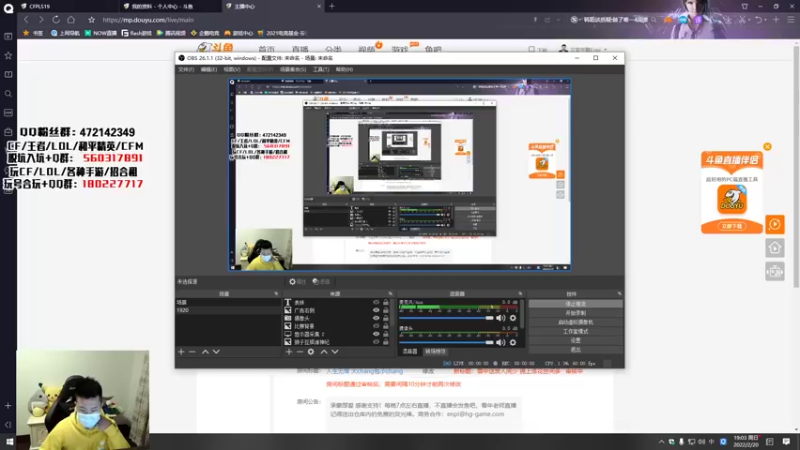This screenshot has height=450, width=800.
Task: Toggle visibility of display capture source
Action: pyautogui.click(x=376, y=334)
